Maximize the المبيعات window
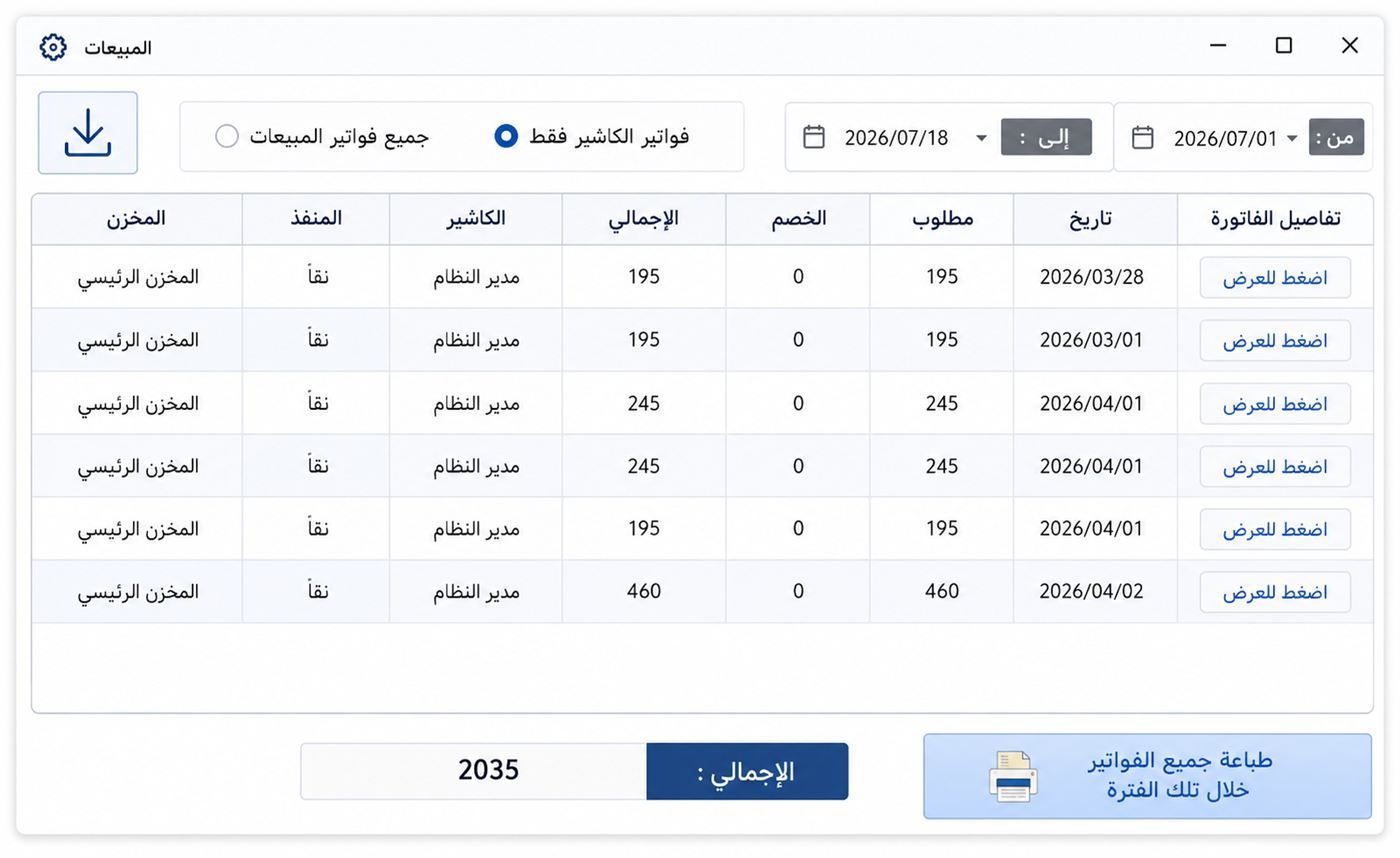Image resolution: width=1400 pixels, height=858 pixels. tap(1284, 45)
